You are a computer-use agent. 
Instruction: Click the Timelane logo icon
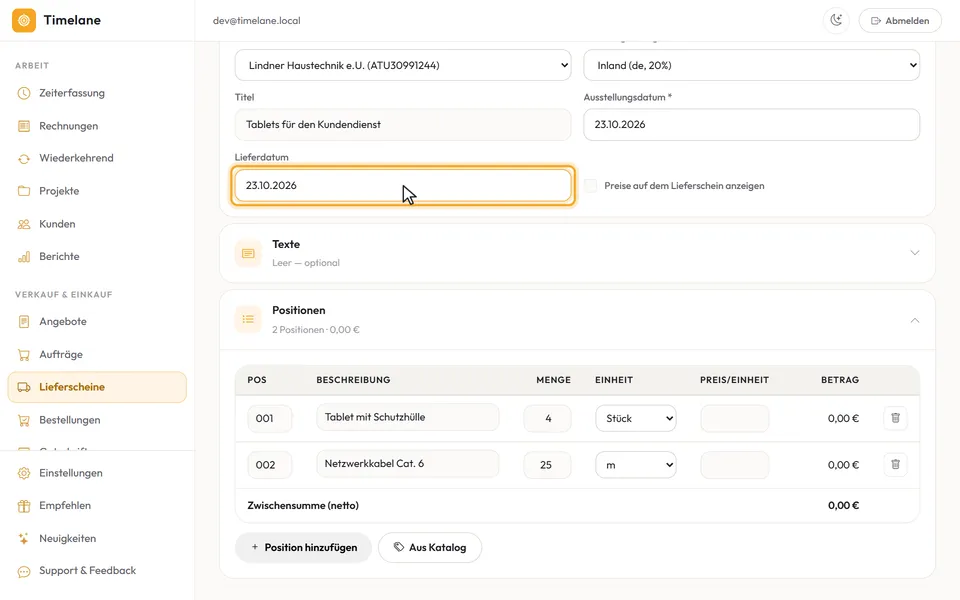[x=24, y=20]
